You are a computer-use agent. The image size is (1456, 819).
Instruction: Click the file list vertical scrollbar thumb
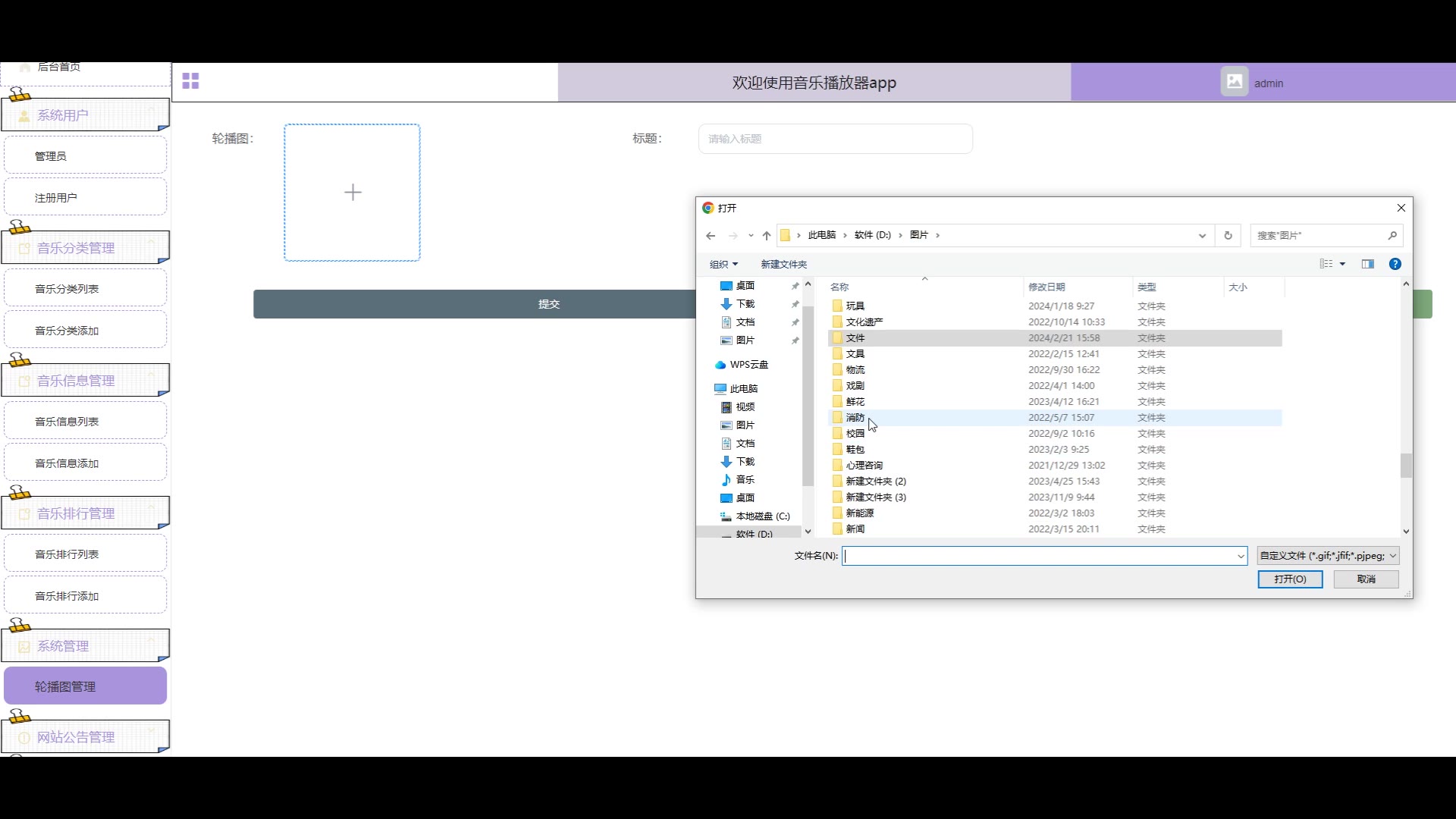(x=1406, y=466)
